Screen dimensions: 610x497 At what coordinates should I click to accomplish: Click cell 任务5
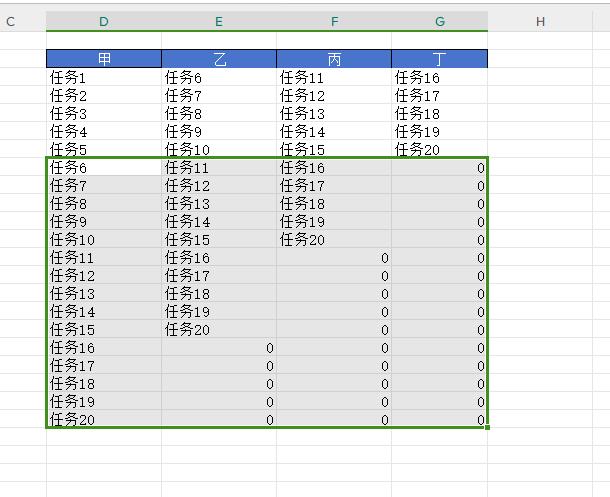pos(103,149)
